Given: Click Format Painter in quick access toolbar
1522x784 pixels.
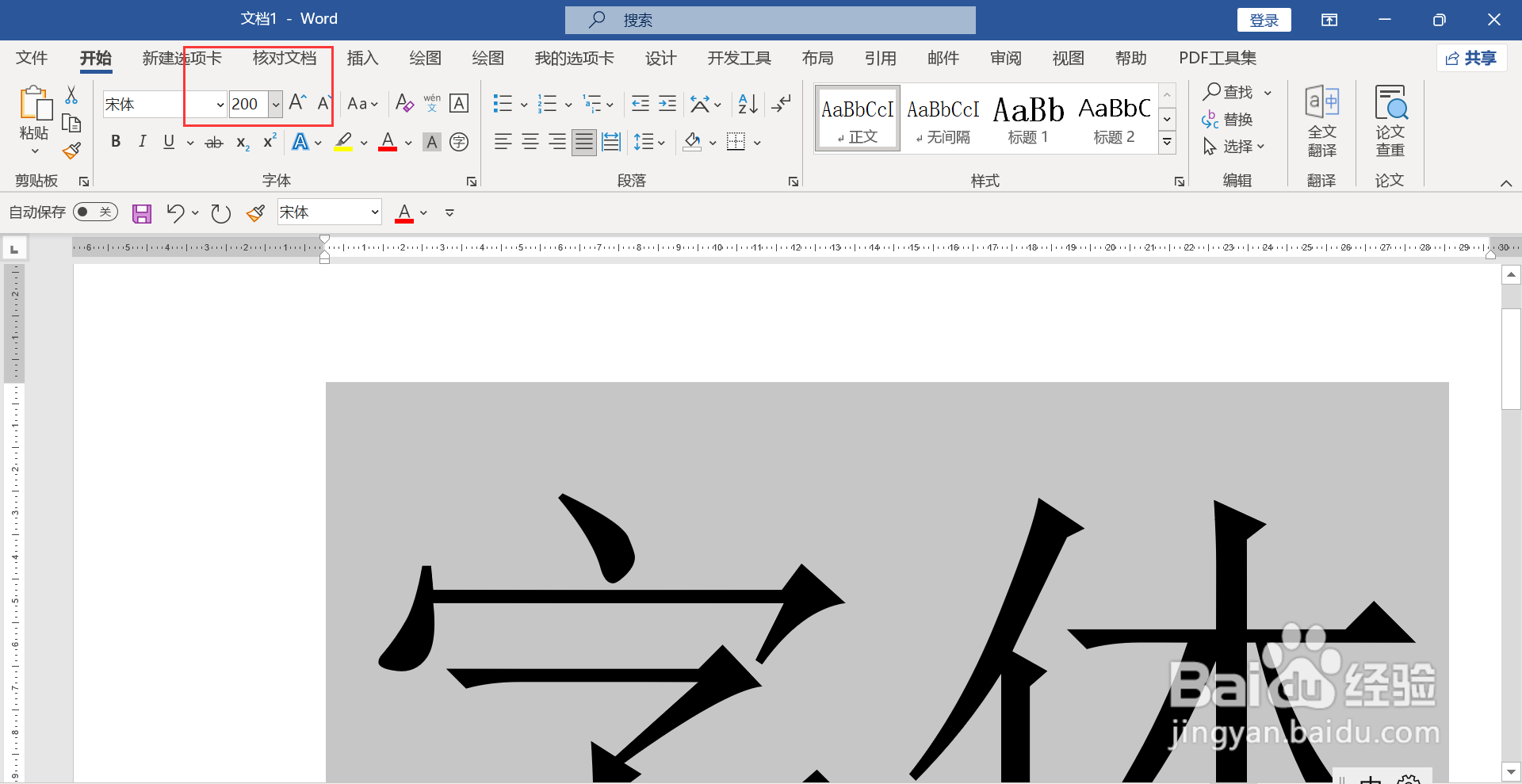Looking at the screenshot, I should click(255, 212).
